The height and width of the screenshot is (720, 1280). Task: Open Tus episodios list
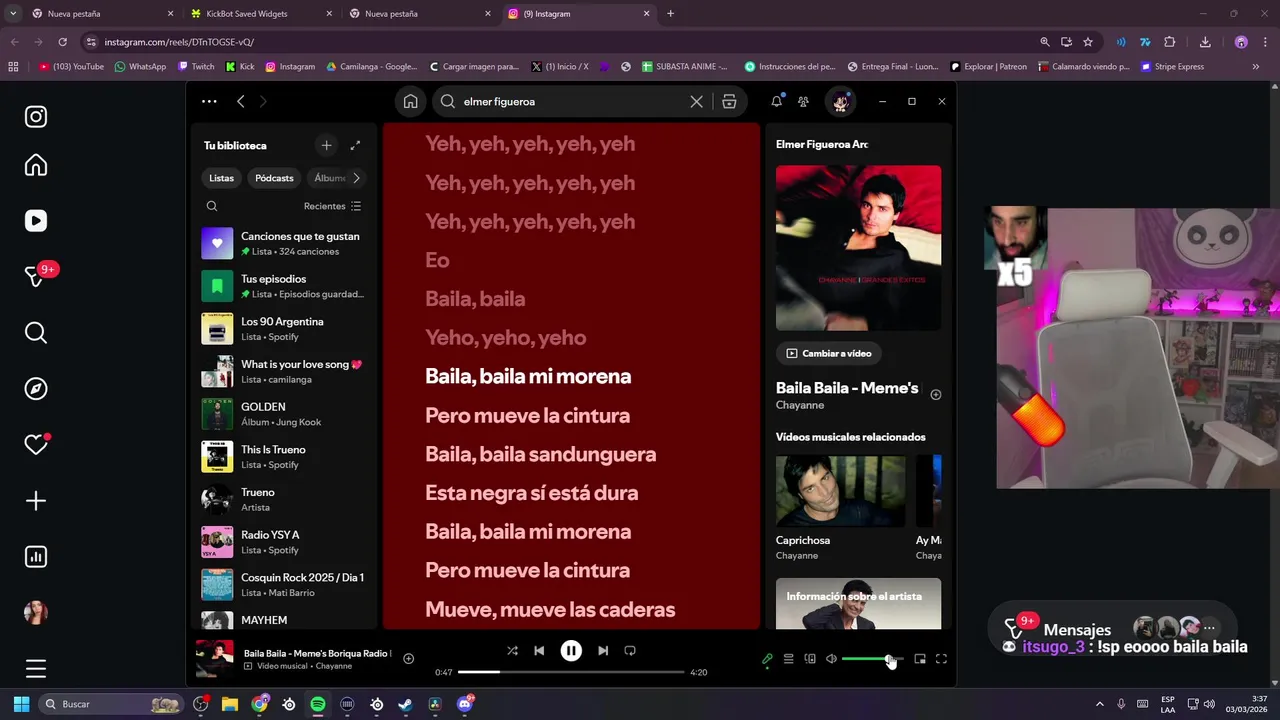click(x=283, y=286)
